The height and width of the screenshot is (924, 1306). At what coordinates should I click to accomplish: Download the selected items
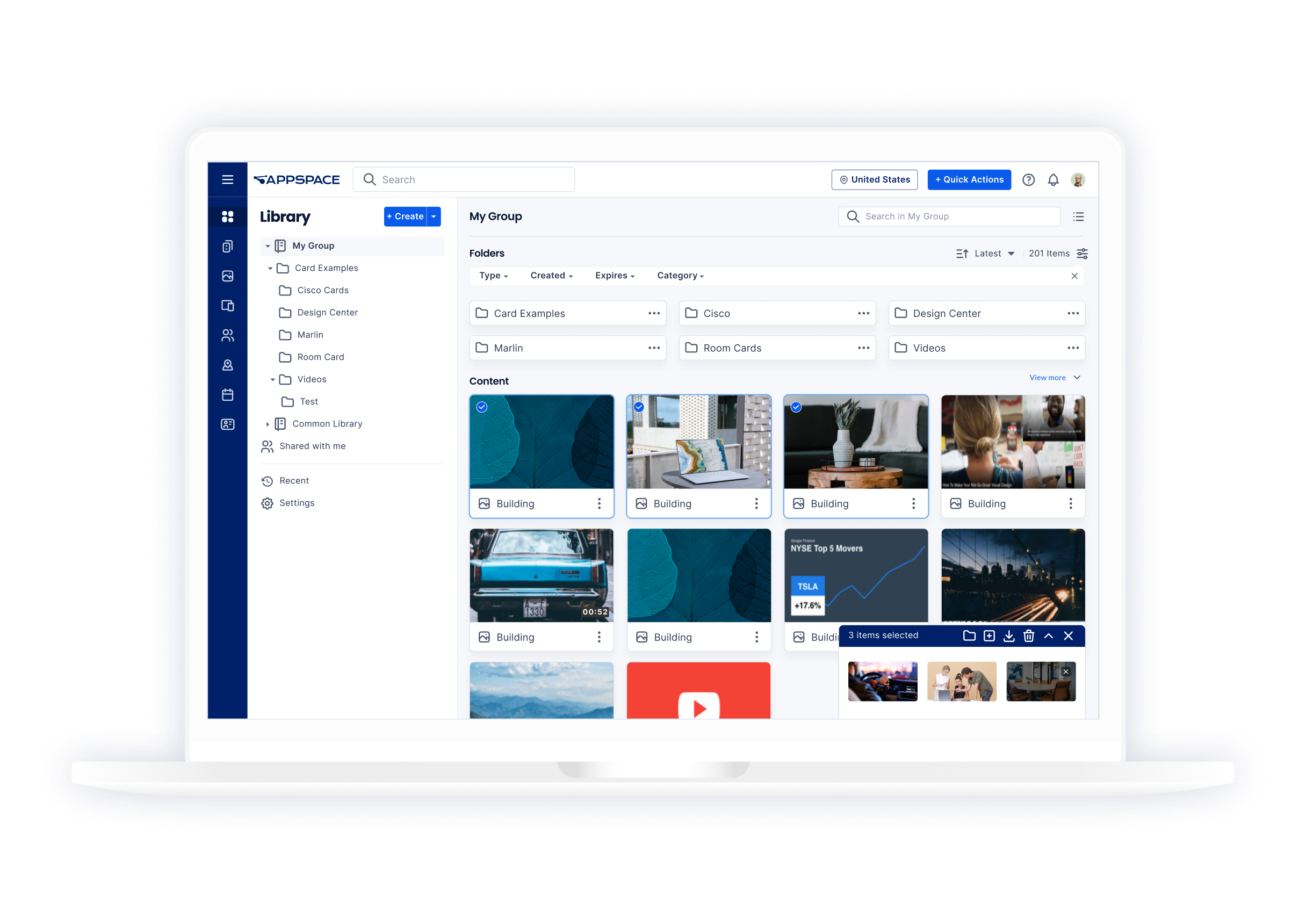coord(1008,636)
